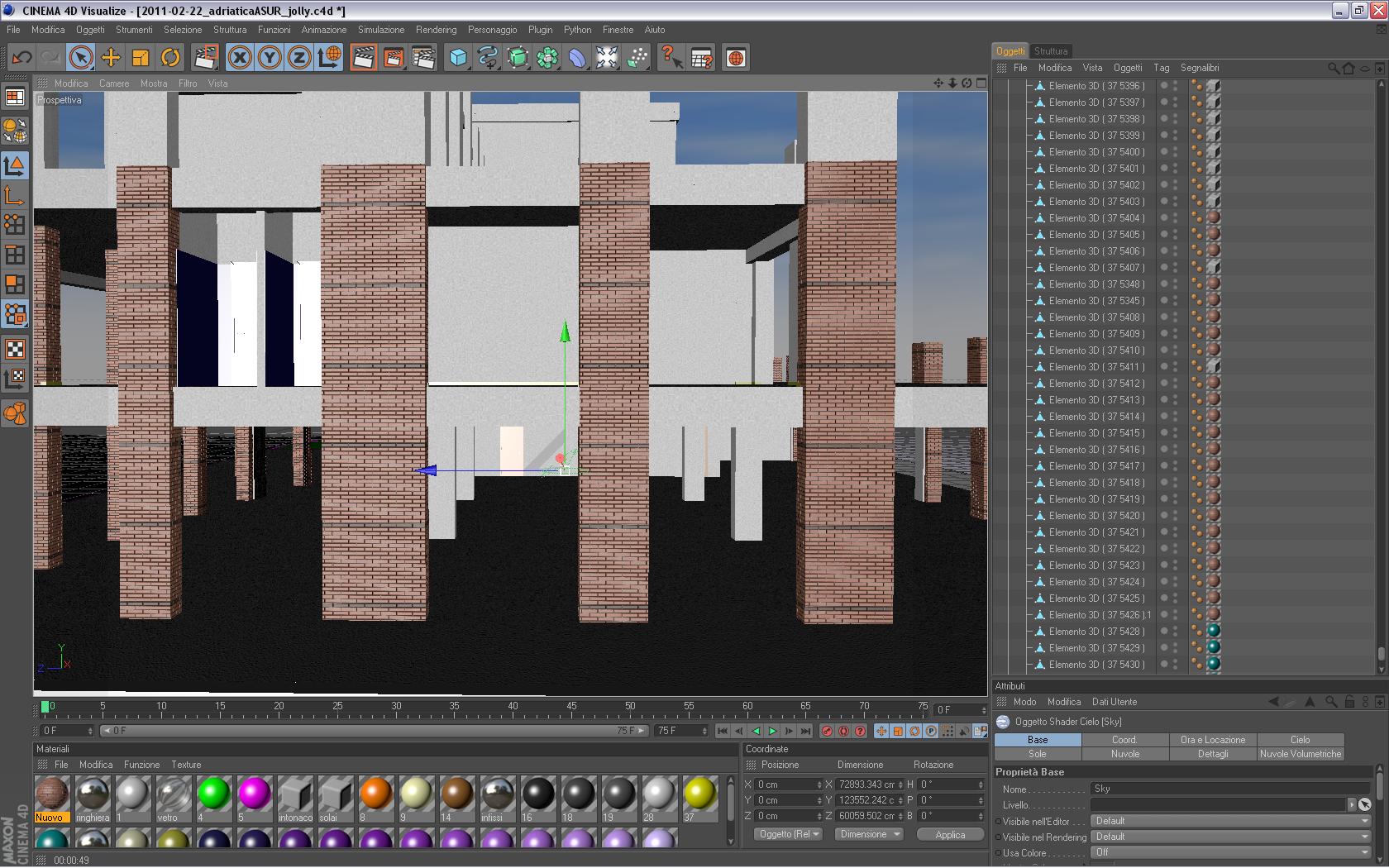The height and width of the screenshot is (868, 1389).
Task: Open the content browser globe icon
Action: [736, 58]
